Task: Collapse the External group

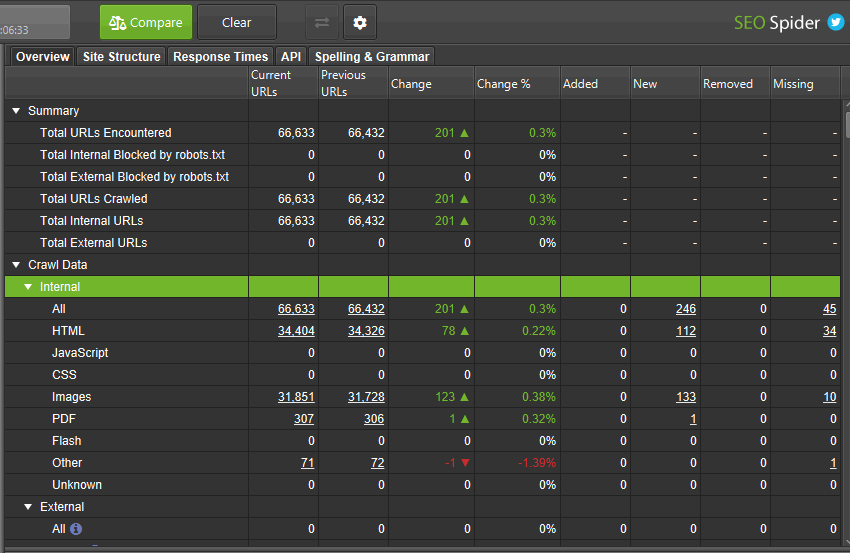Action: click(28, 507)
